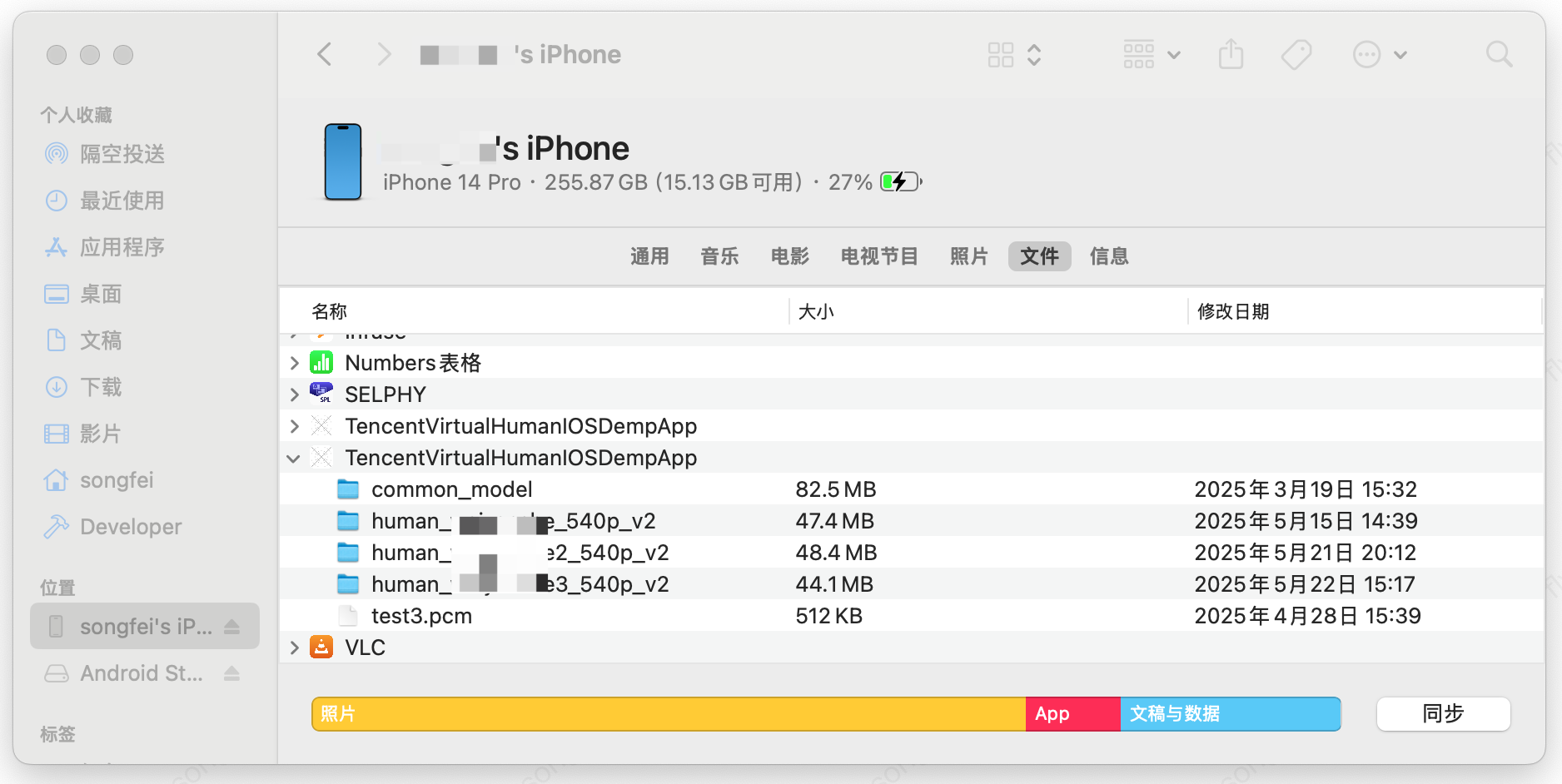Click the Search magnifier icon
1562x784 pixels.
[1499, 55]
